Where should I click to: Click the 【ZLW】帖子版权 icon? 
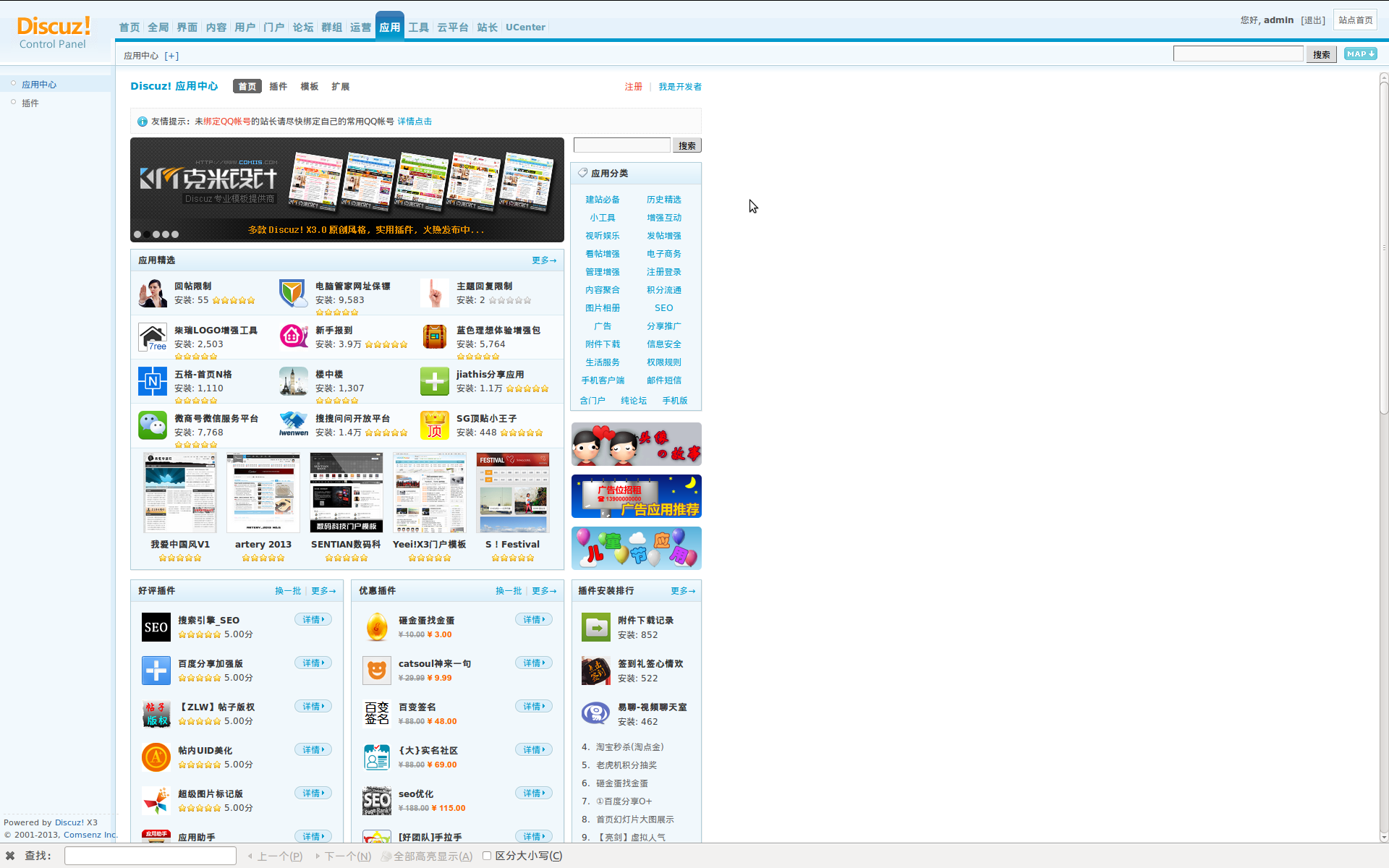click(x=156, y=714)
